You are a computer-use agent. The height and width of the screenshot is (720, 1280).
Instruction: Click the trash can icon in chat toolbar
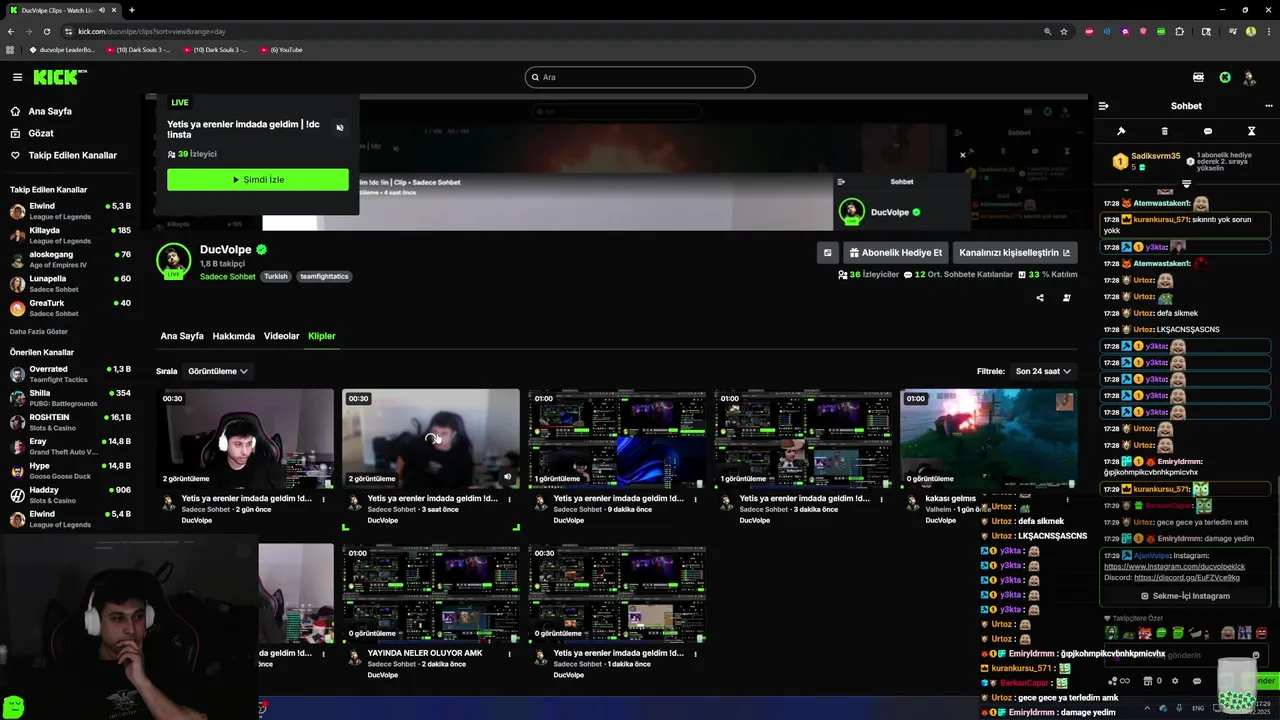pyautogui.click(x=1164, y=131)
